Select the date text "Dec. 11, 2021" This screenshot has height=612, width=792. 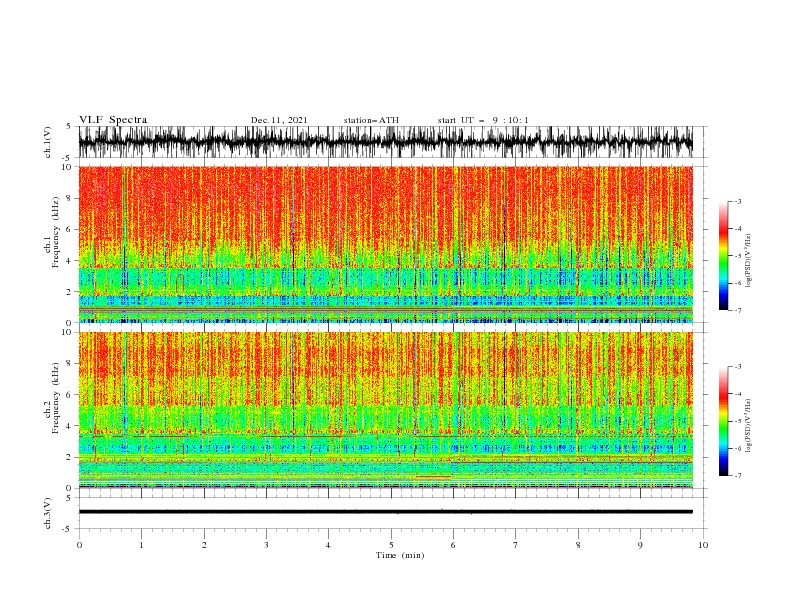click(279, 120)
